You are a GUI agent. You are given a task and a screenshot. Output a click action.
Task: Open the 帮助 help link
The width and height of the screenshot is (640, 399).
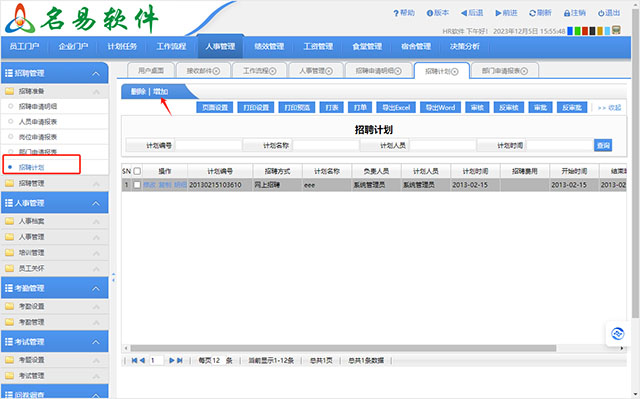click(x=404, y=13)
